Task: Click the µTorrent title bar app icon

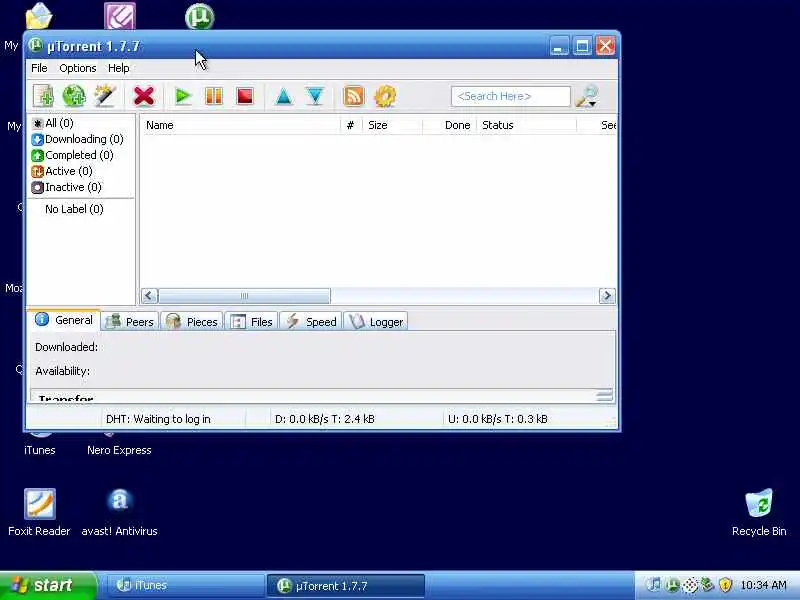Action: [x=35, y=46]
